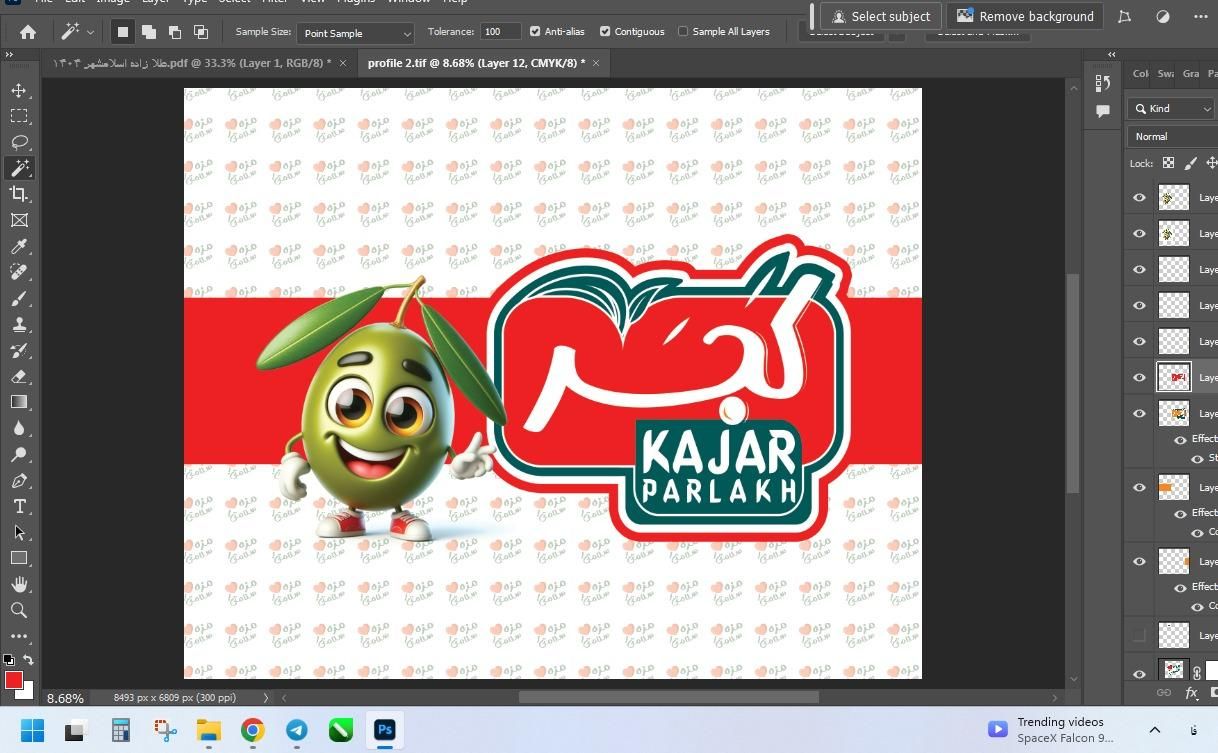The width and height of the screenshot is (1218, 753).
Task: Link layers using chain icon at panel bottom
Action: (x=1164, y=692)
